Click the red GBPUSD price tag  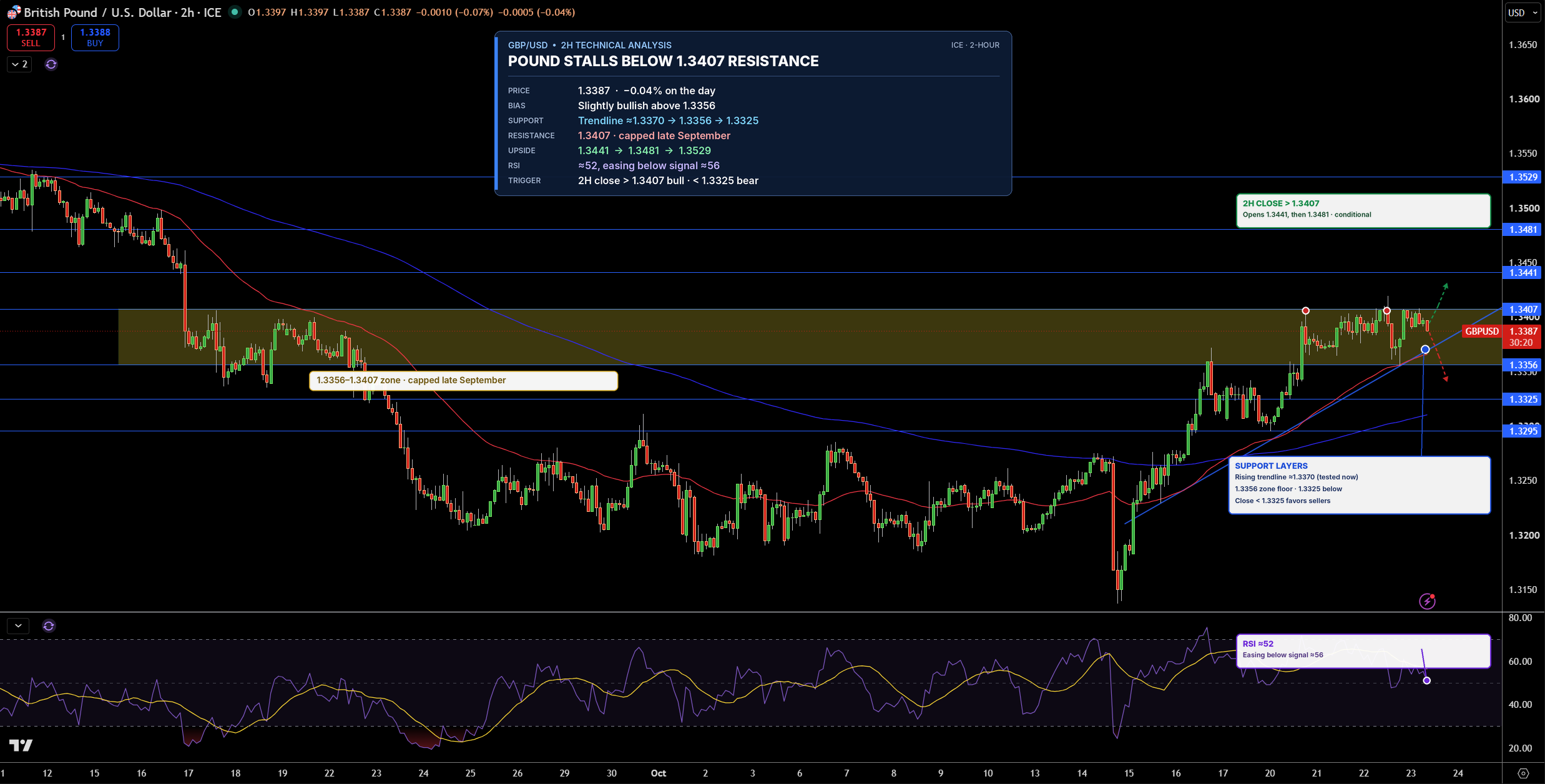coord(1482,331)
